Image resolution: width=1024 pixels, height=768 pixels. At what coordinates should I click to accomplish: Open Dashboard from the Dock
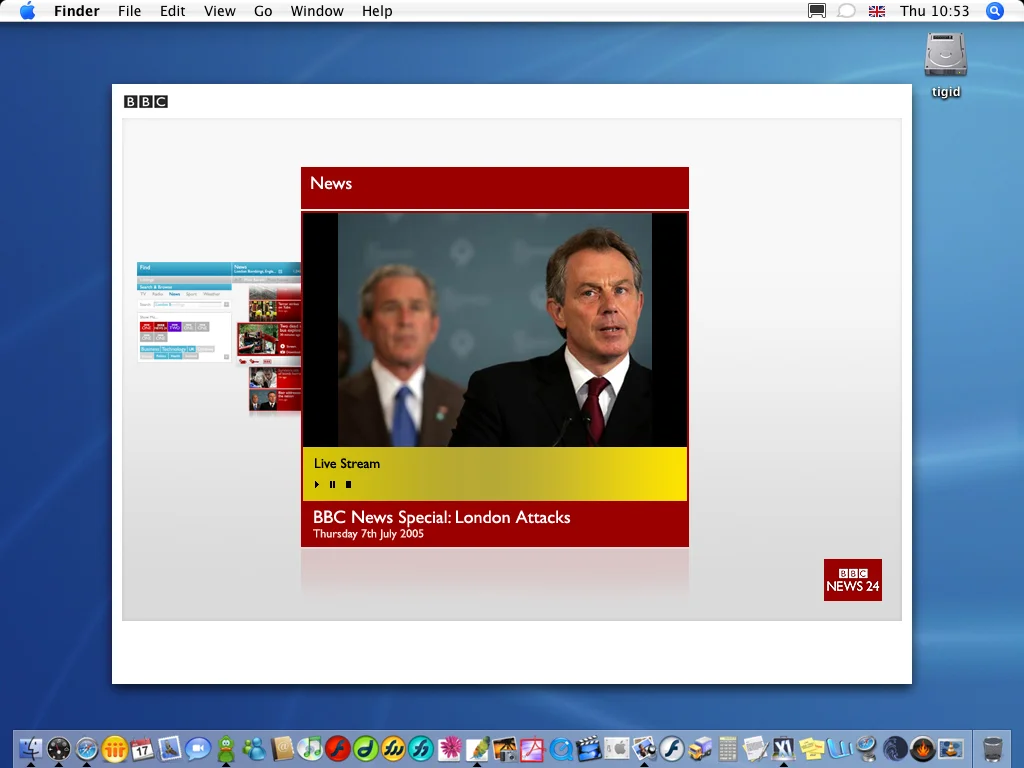pyautogui.click(x=59, y=748)
